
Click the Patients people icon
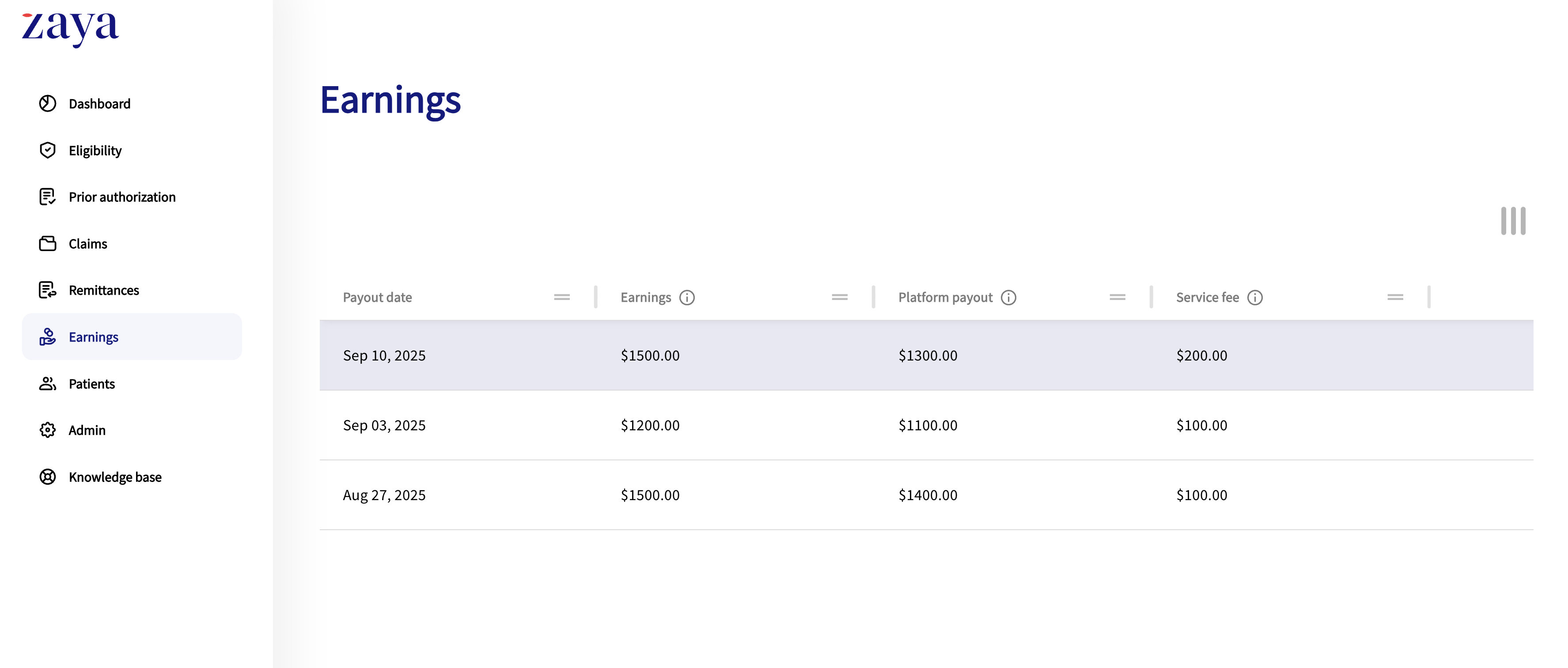click(x=47, y=383)
